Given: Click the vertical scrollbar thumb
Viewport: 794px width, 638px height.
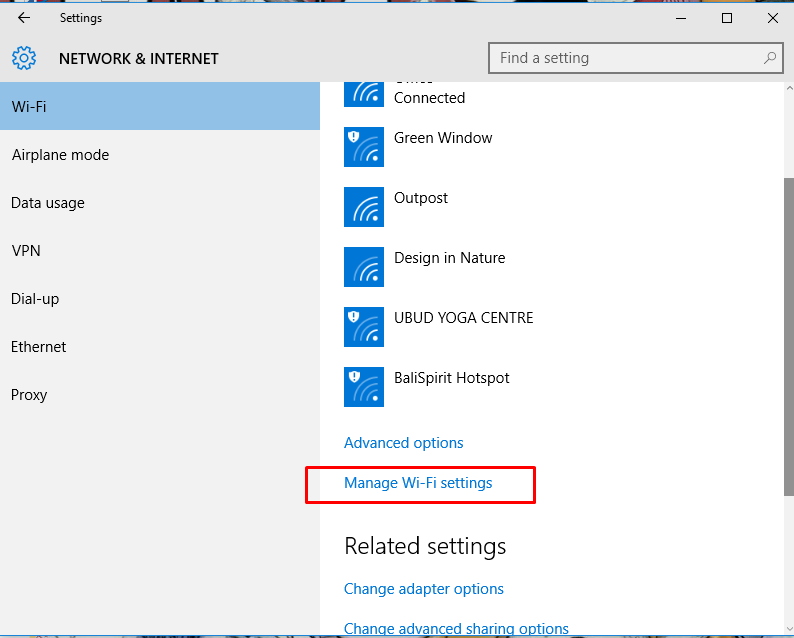Looking at the screenshot, I should point(788,337).
